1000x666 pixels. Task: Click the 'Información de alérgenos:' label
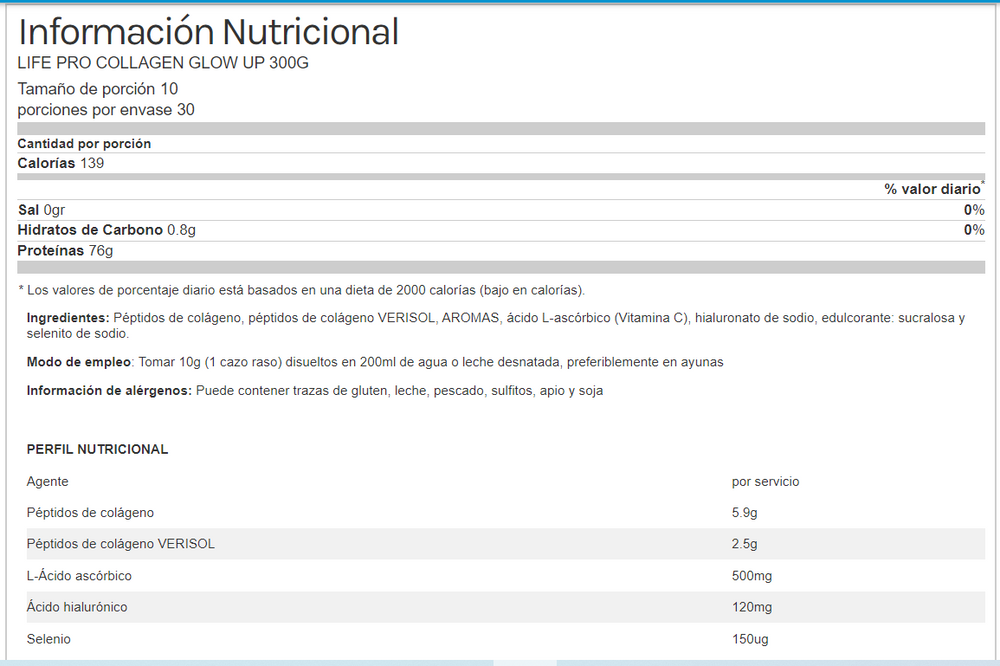click(x=109, y=391)
